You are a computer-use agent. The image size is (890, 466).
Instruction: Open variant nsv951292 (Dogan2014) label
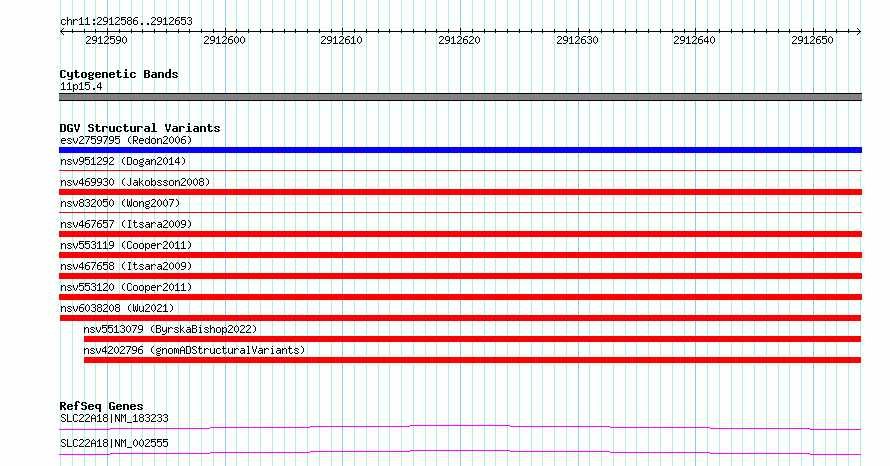click(x=123, y=161)
